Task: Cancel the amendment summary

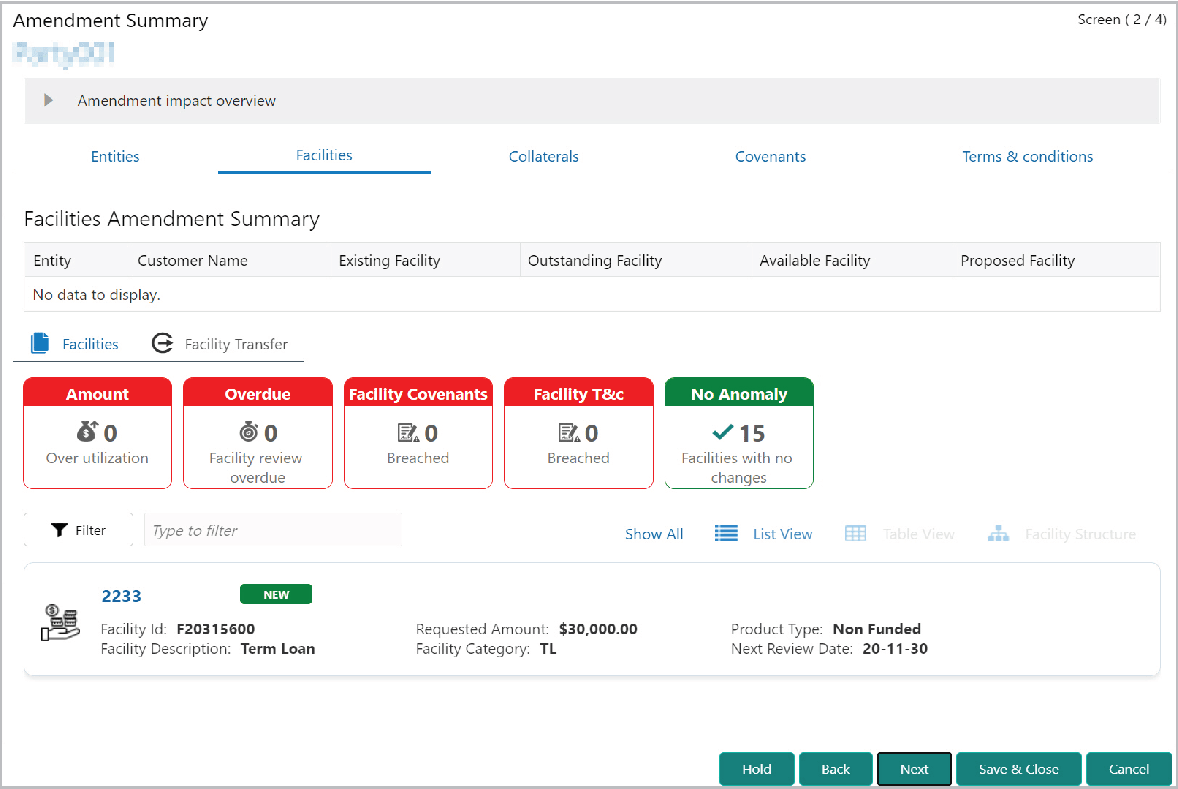Action: pyautogui.click(x=1128, y=769)
